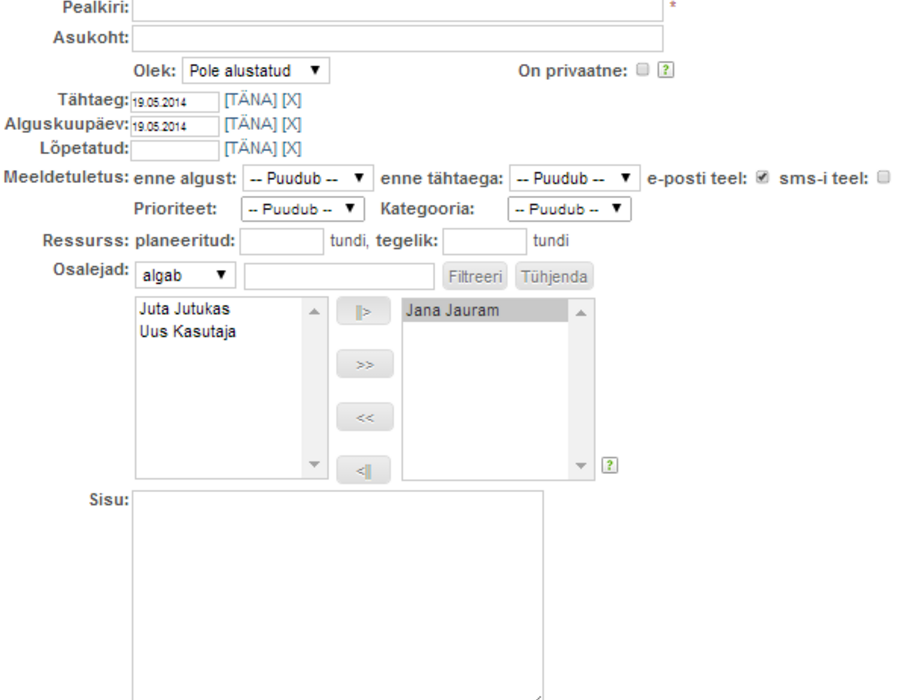
Task: Click chosen list scrollbar up arrow
Action: click(581, 313)
